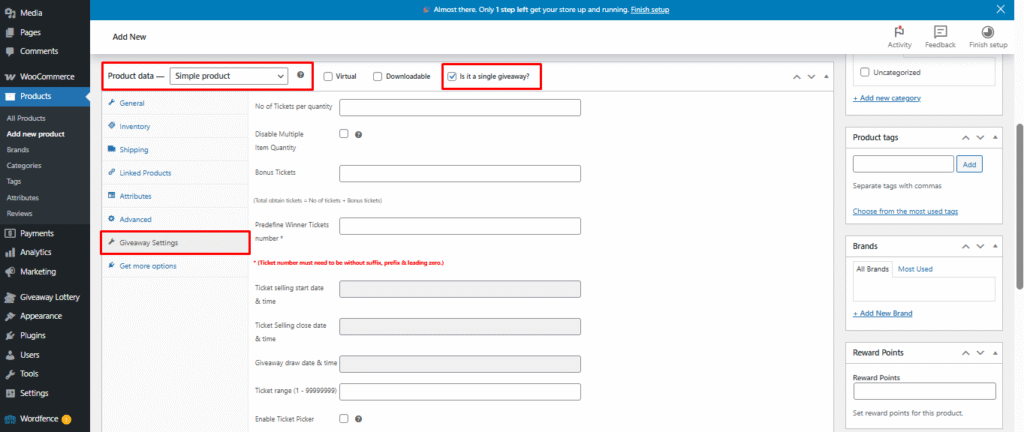Click the Finish setup progress icon

[x=988, y=32]
